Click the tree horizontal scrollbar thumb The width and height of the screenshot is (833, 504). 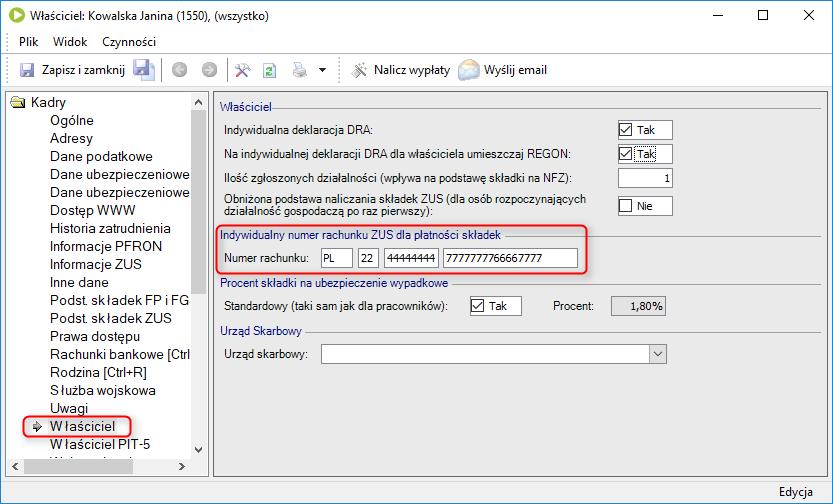click(79, 466)
